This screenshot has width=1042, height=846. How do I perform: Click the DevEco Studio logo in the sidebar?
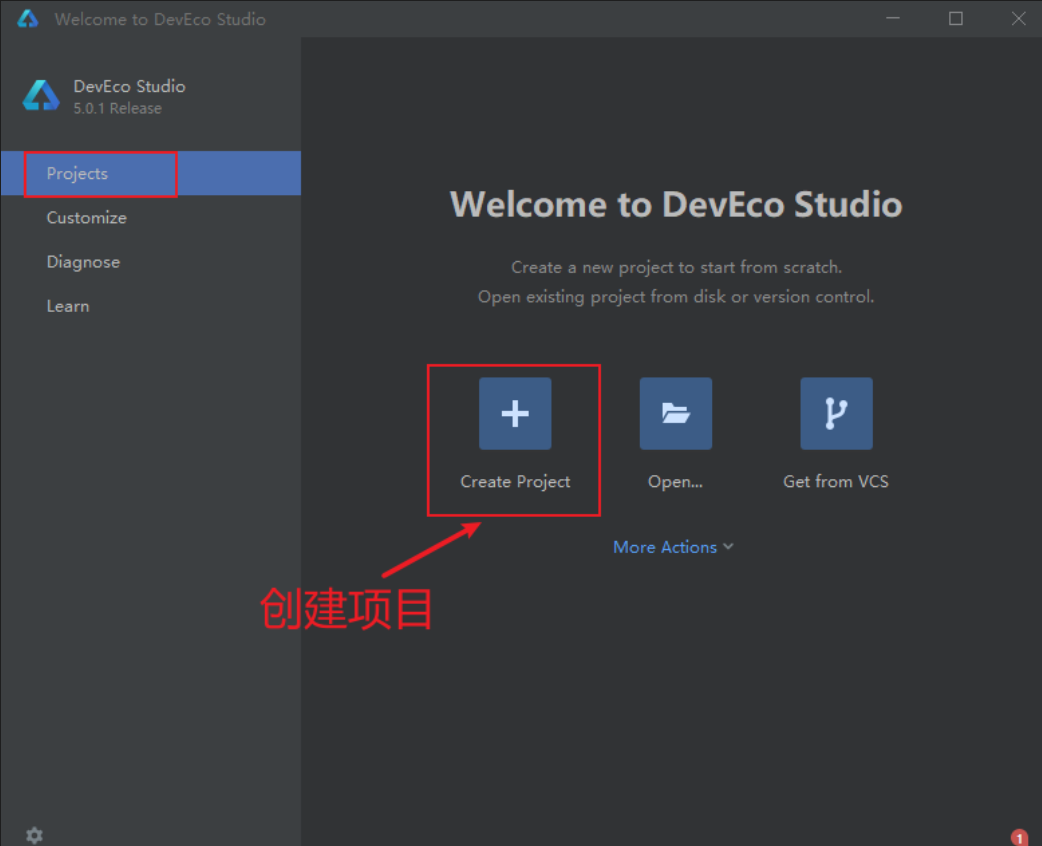tap(41, 96)
